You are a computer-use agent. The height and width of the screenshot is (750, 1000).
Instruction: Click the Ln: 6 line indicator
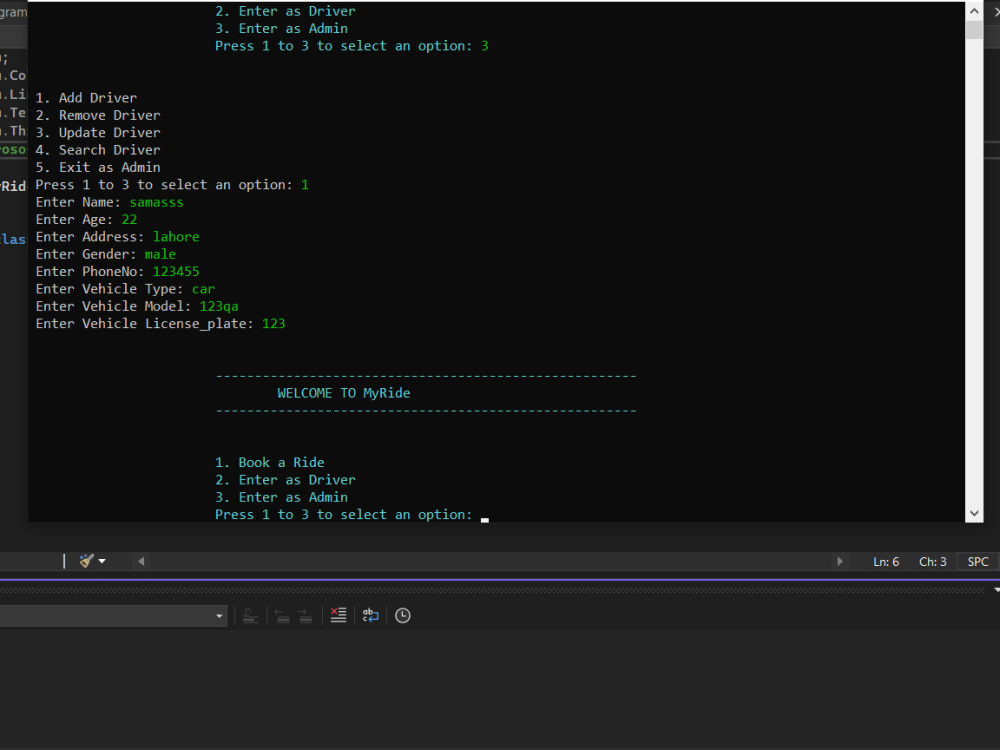coord(886,561)
